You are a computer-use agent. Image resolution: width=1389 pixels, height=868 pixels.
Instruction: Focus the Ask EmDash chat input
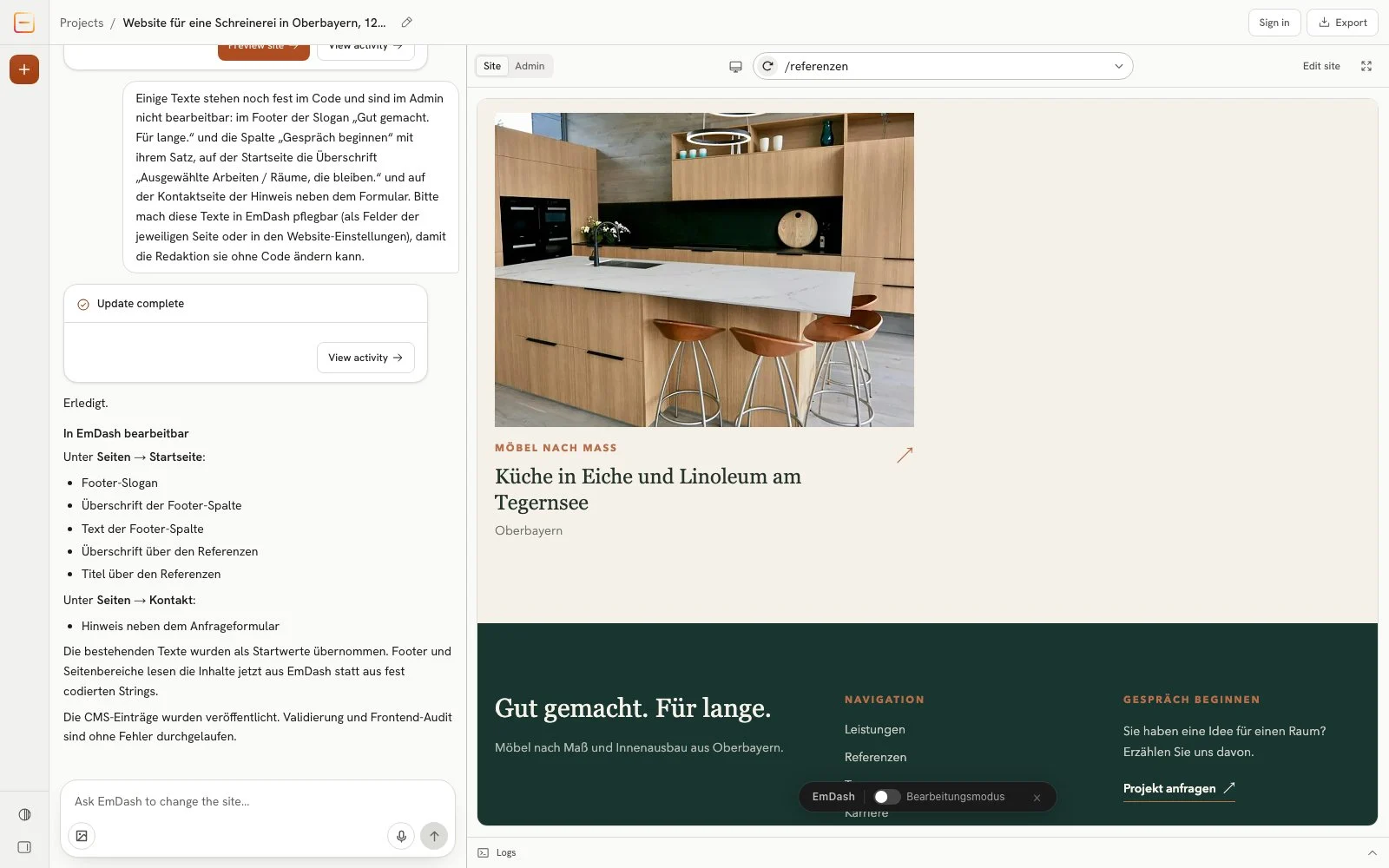coord(258,802)
